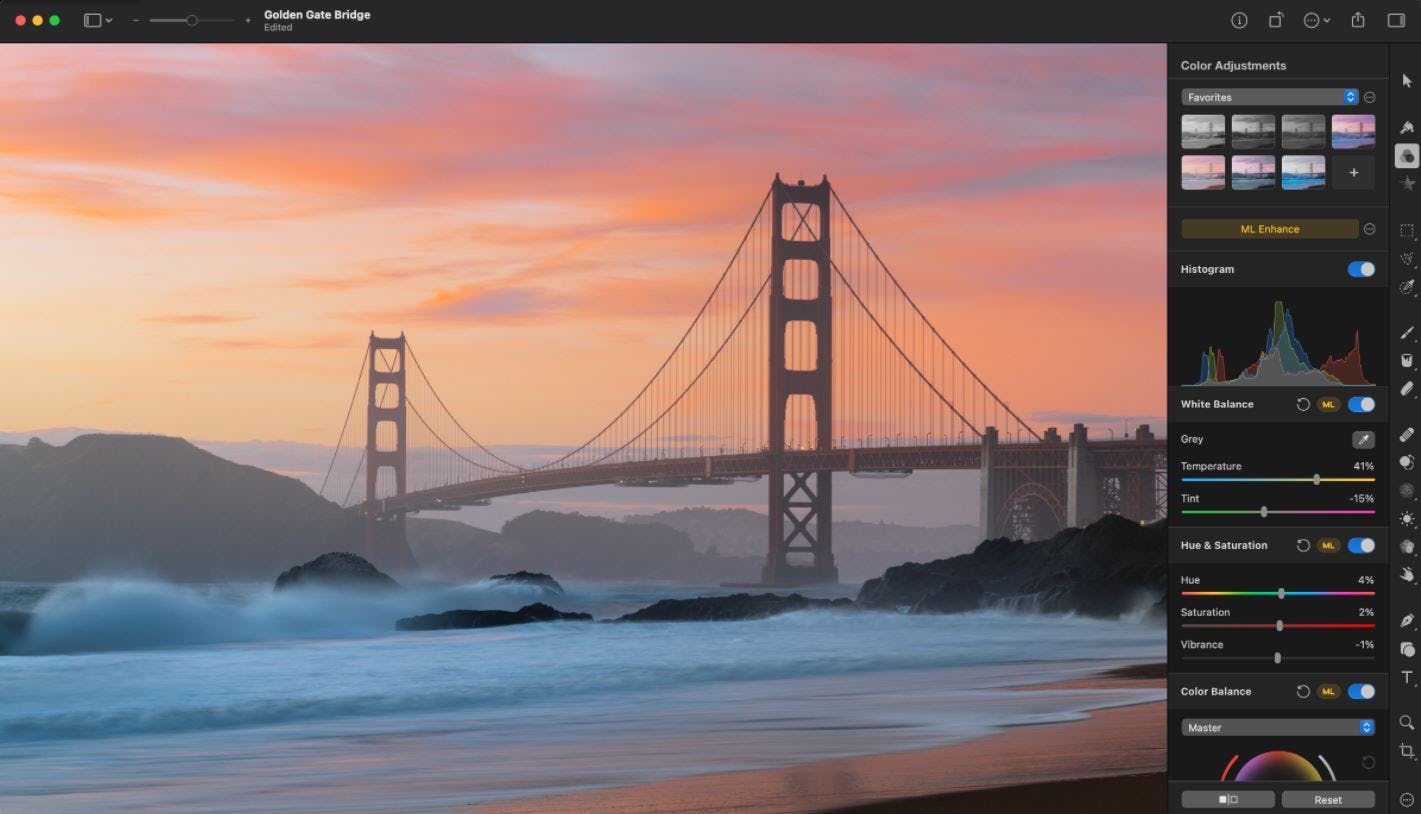Screen dimensions: 1421x814
Task: Pick the Grey white balance eyedropper
Action: (x=1363, y=439)
